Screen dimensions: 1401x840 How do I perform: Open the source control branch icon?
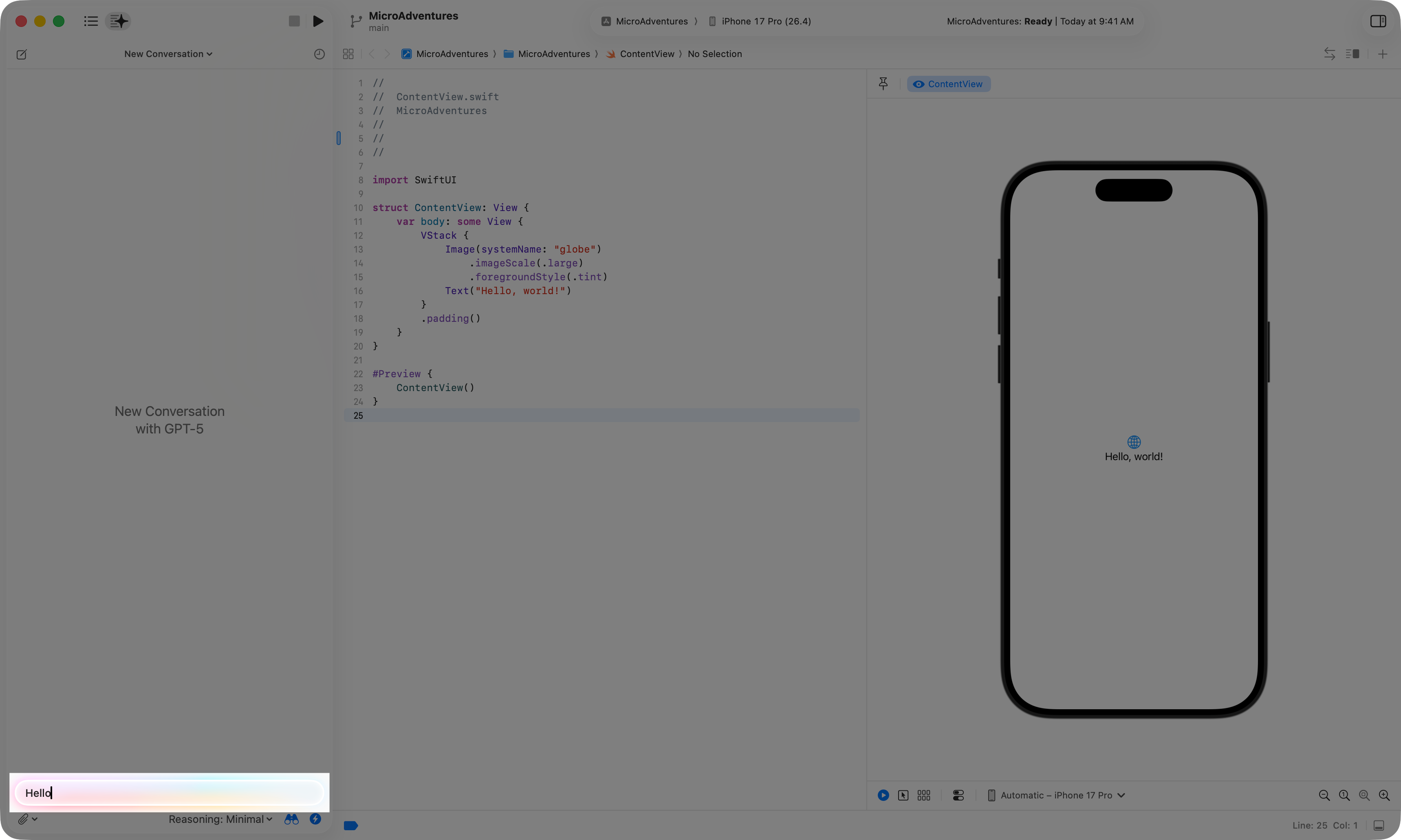355,22
